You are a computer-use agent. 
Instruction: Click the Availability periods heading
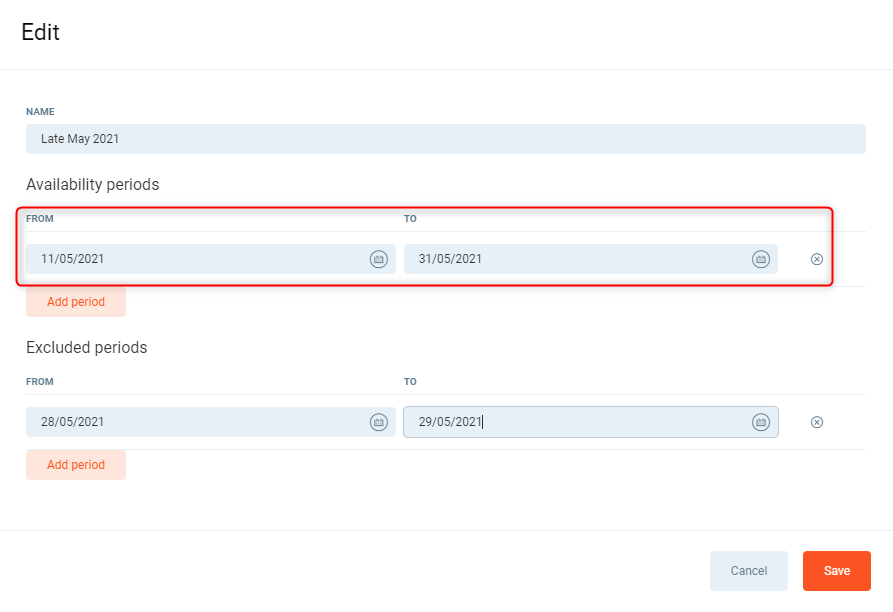92,185
